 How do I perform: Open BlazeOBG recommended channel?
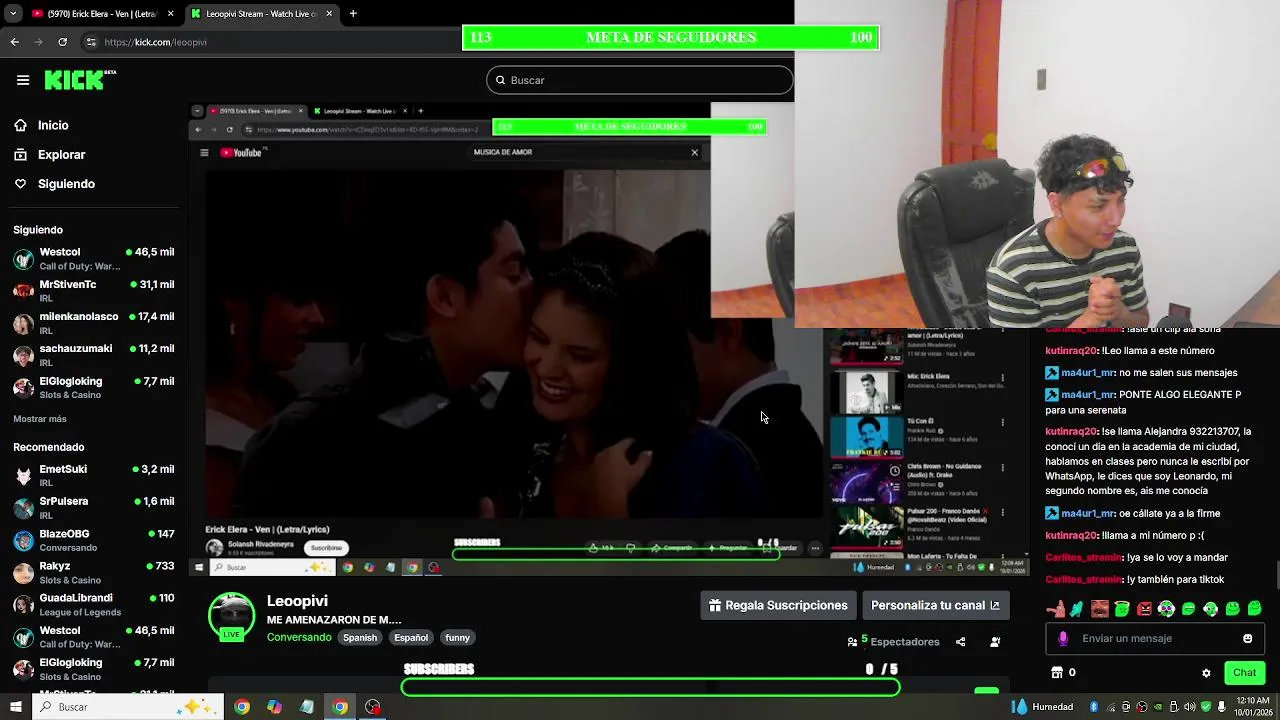(x=94, y=541)
